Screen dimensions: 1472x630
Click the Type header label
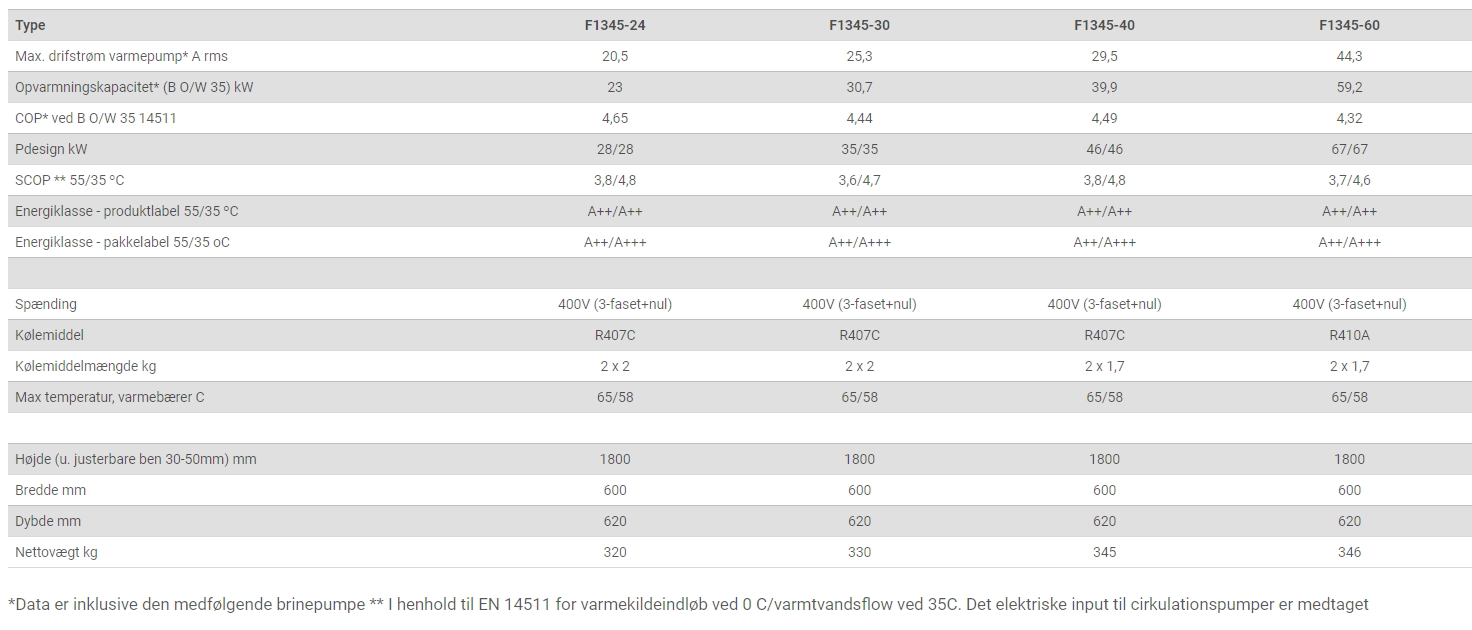31,25
